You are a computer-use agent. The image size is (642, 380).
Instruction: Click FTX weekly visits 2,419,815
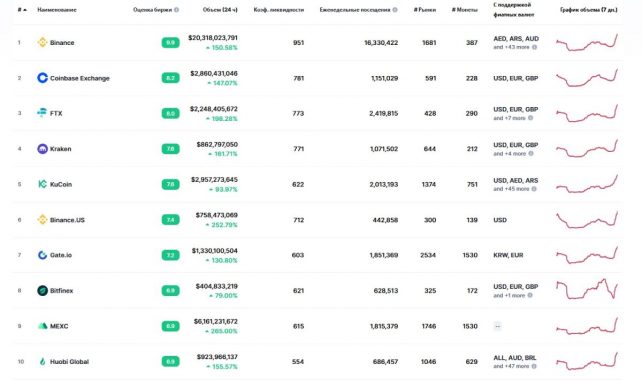point(384,113)
